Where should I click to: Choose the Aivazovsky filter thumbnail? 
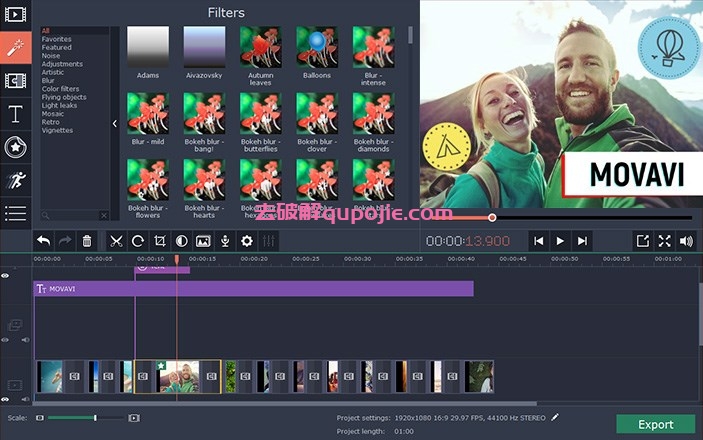(x=204, y=47)
